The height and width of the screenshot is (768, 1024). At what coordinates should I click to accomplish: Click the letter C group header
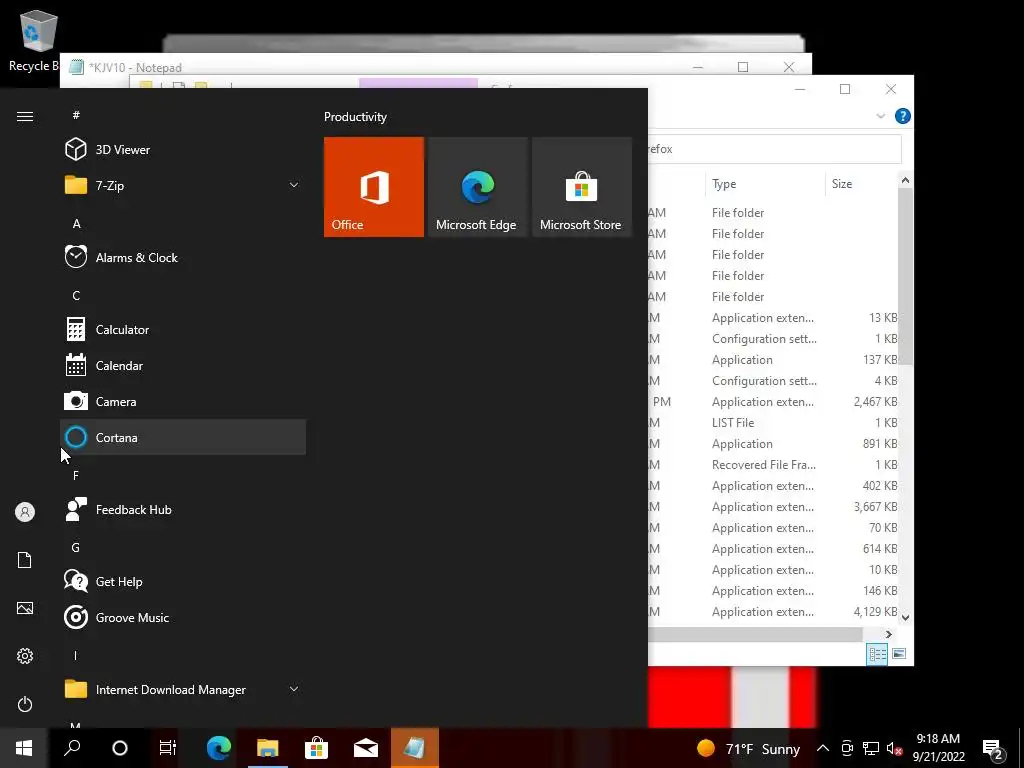[x=76, y=295]
